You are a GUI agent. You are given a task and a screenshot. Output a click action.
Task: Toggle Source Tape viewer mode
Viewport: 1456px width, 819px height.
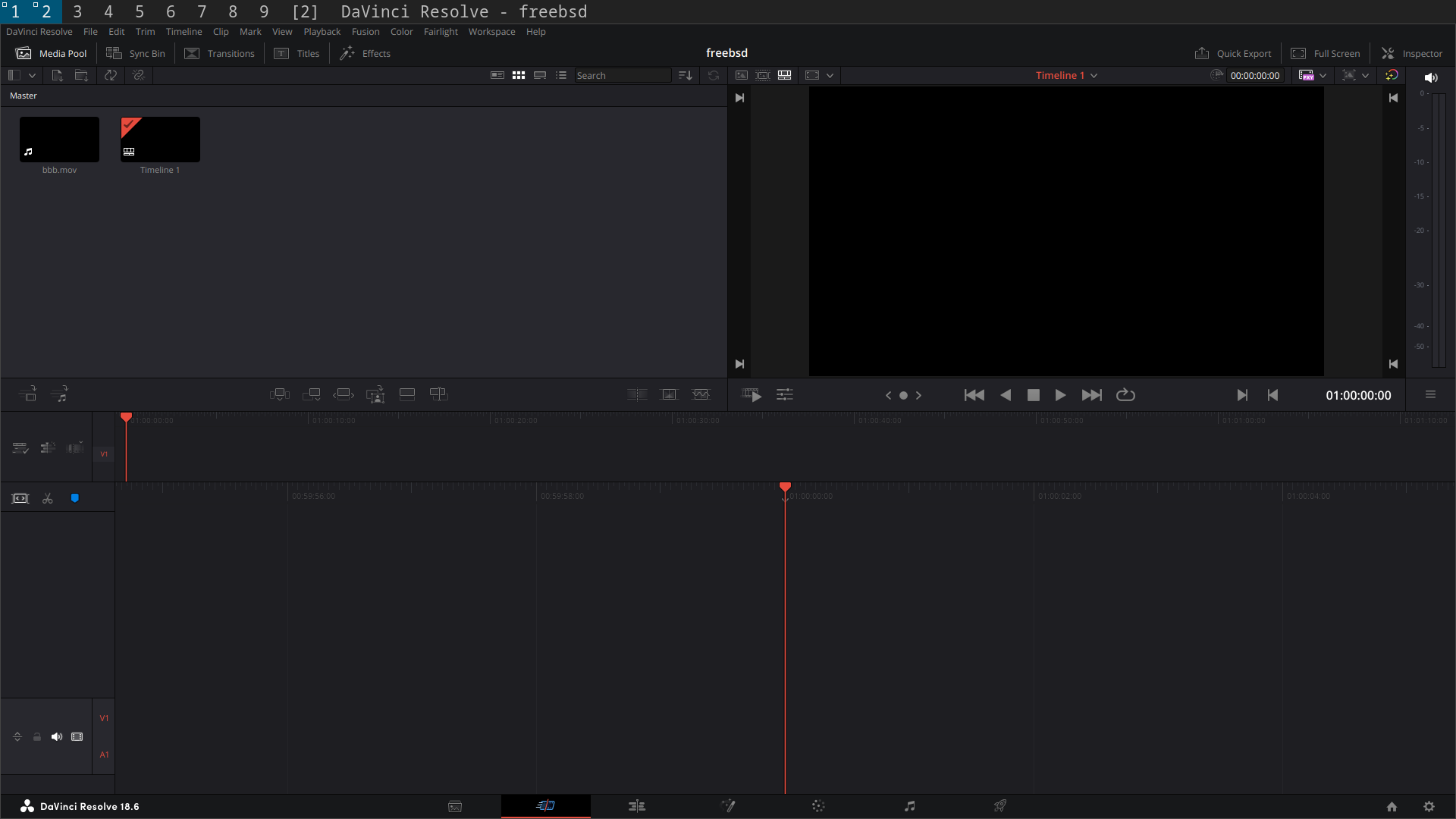point(763,75)
